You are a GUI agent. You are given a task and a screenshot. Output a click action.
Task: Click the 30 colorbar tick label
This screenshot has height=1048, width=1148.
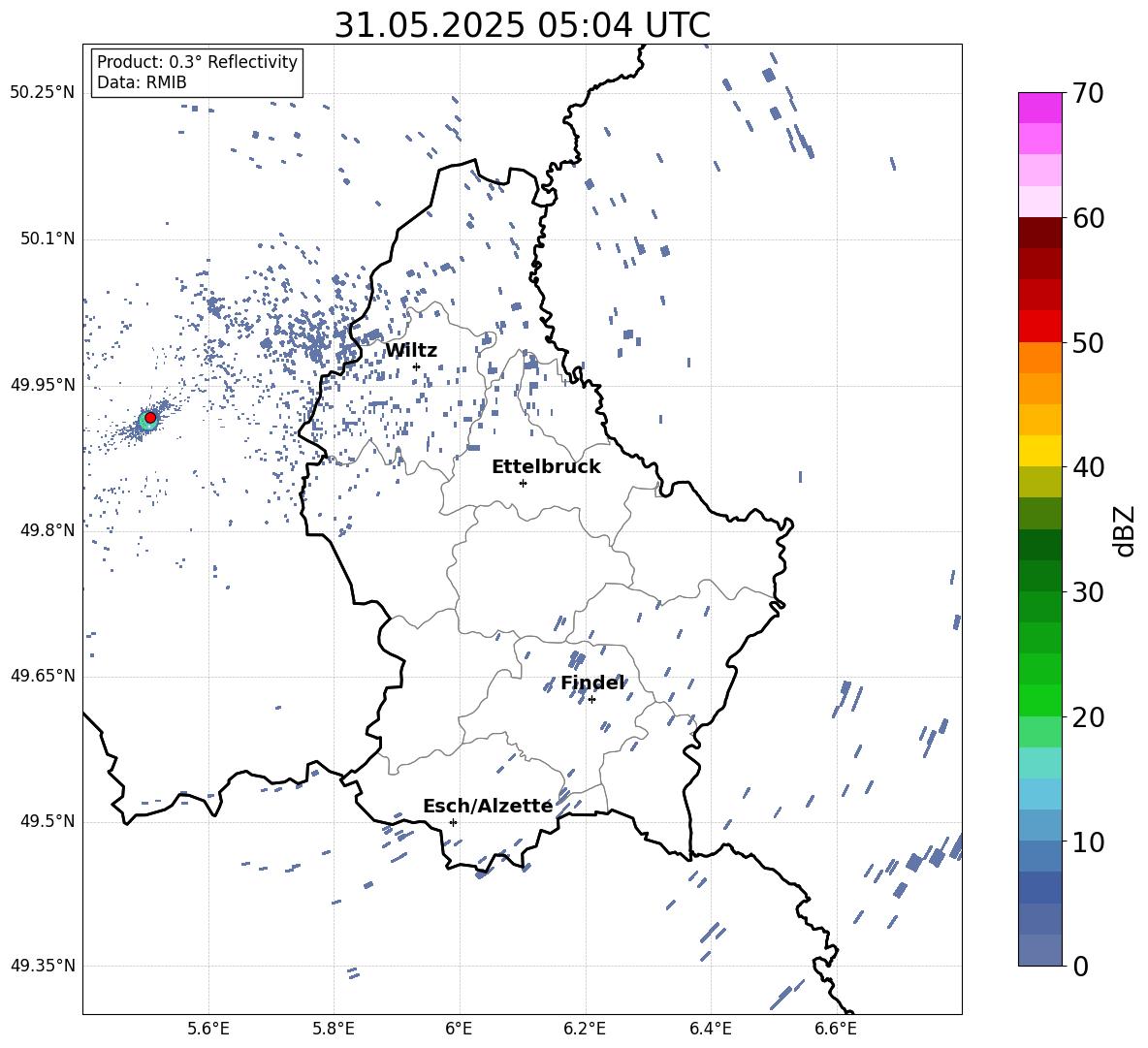[x=1088, y=592]
